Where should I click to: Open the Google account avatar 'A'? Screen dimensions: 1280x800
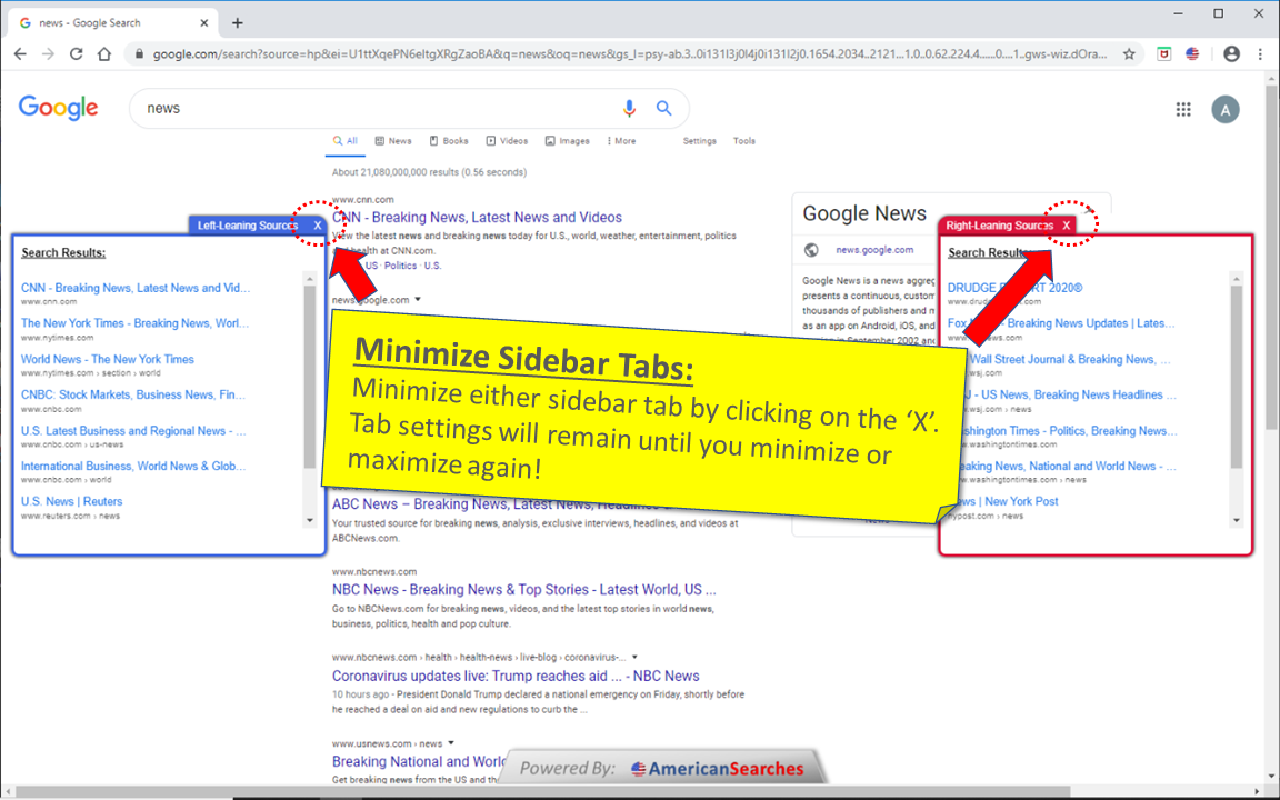pos(1225,109)
